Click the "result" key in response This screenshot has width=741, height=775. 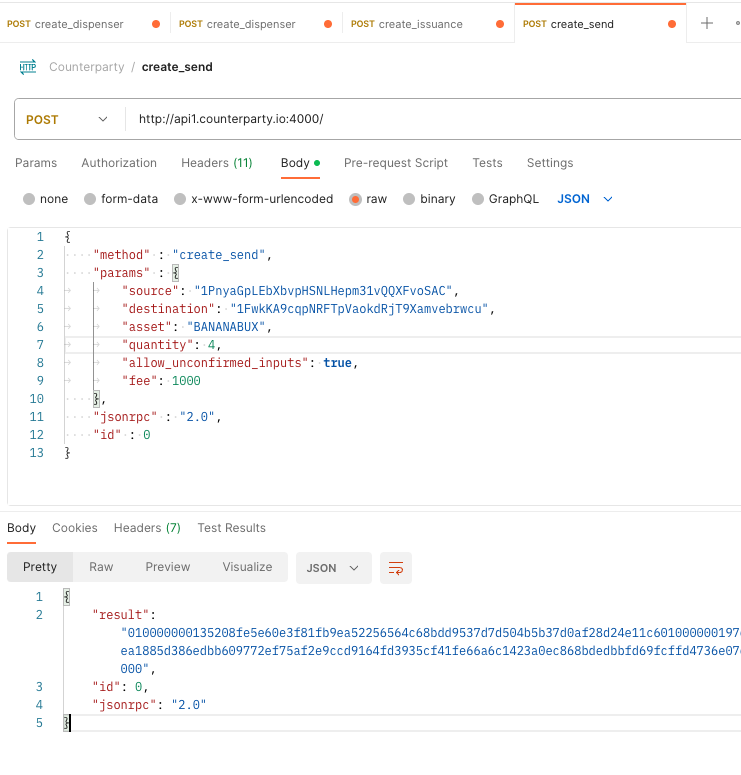click(121, 614)
